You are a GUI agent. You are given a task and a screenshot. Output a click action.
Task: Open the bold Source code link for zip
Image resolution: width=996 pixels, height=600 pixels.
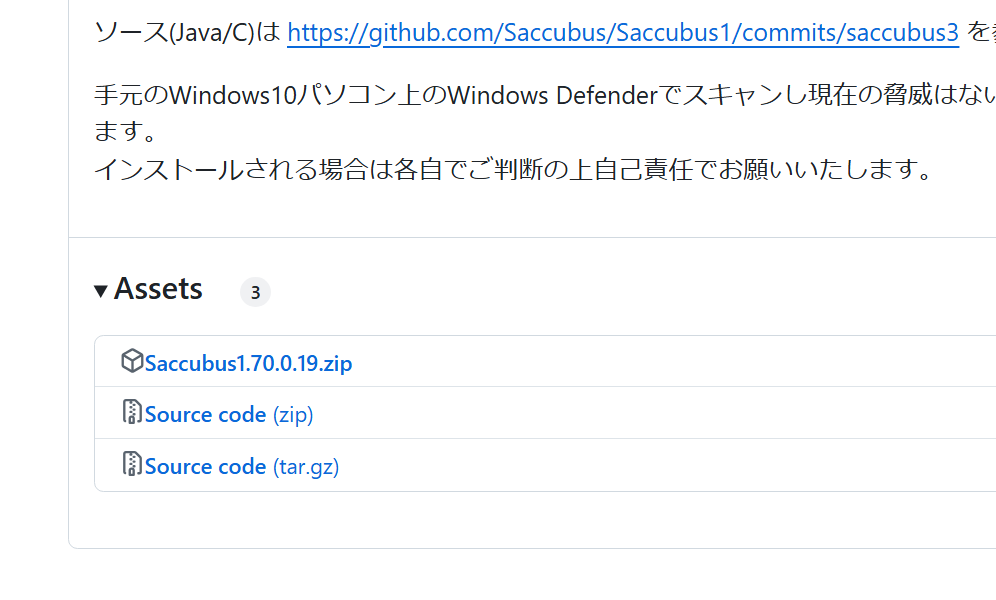[x=205, y=415]
